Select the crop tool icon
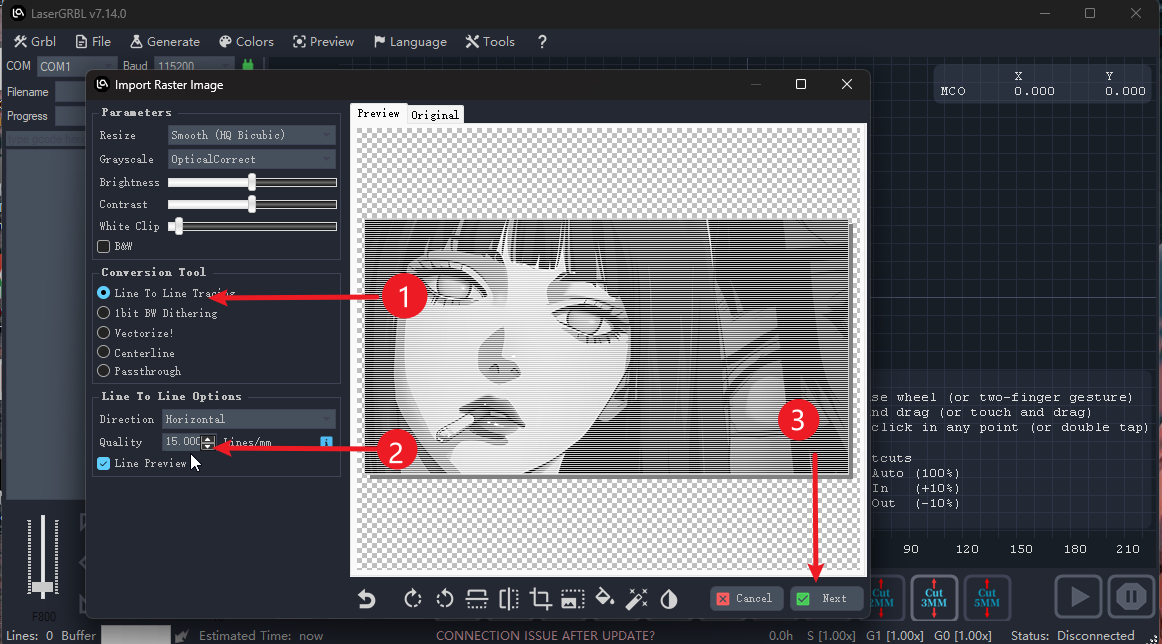 coord(541,599)
